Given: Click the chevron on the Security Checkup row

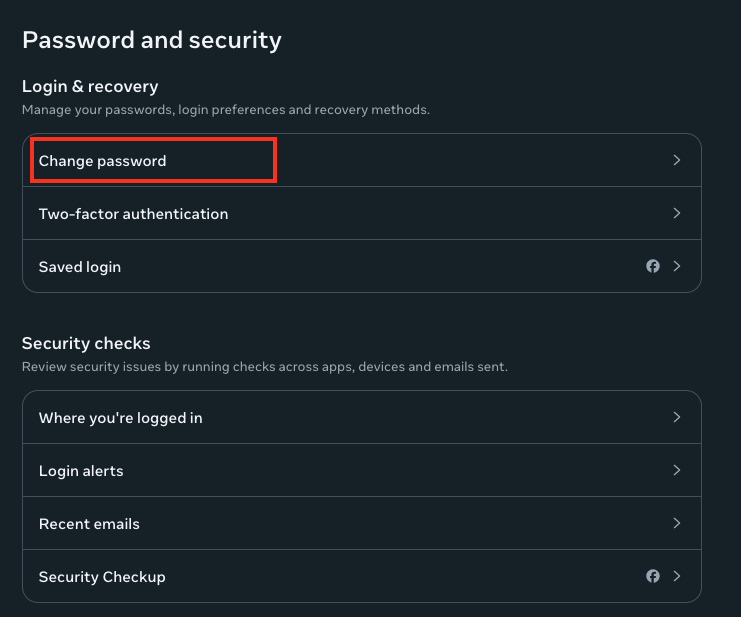Looking at the screenshot, I should click(677, 576).
